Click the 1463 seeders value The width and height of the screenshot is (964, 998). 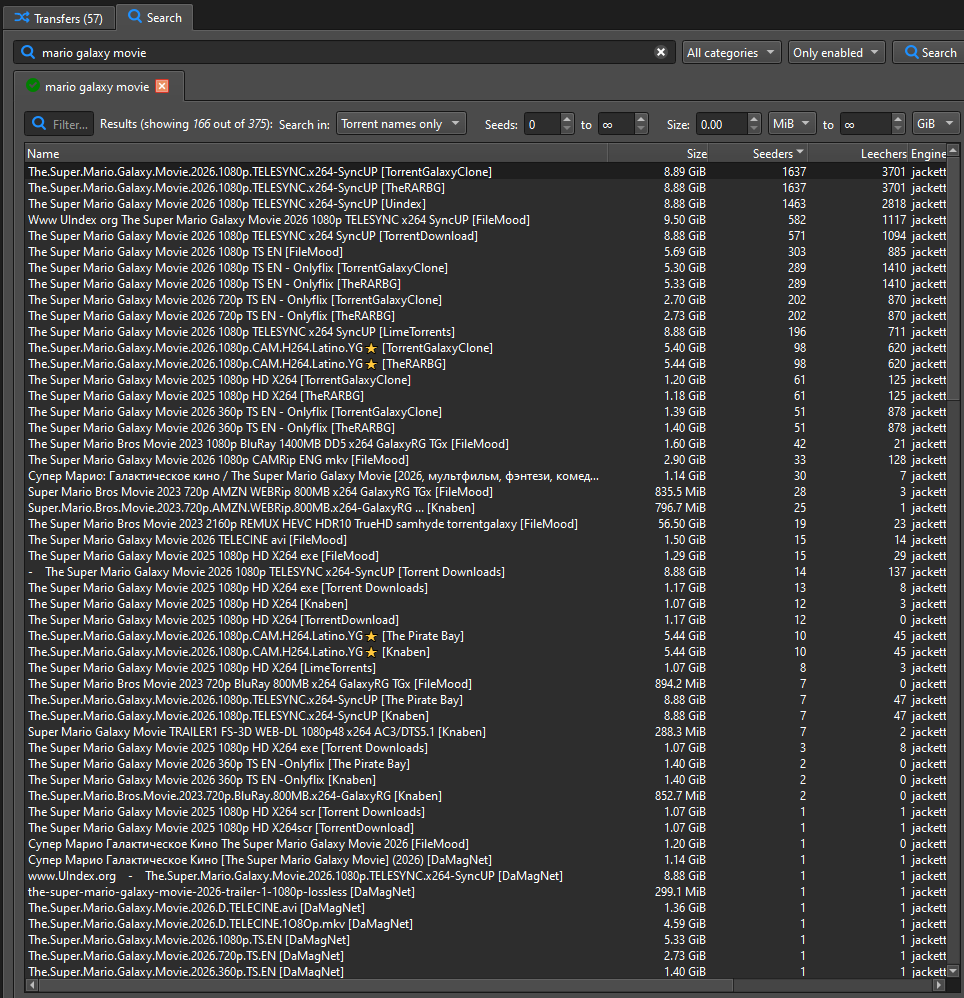point(793,204)
